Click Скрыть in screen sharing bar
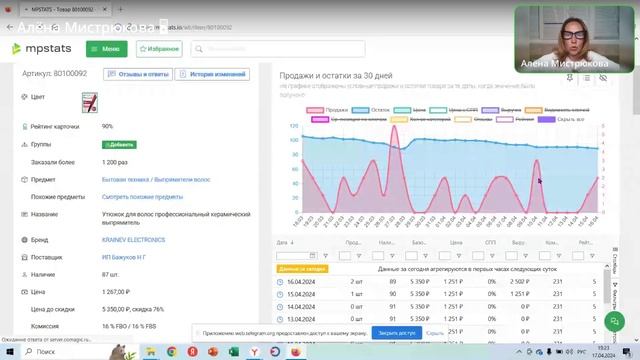Screen dimensions: 640x360 pyautogui.click(x=435, y=333)
